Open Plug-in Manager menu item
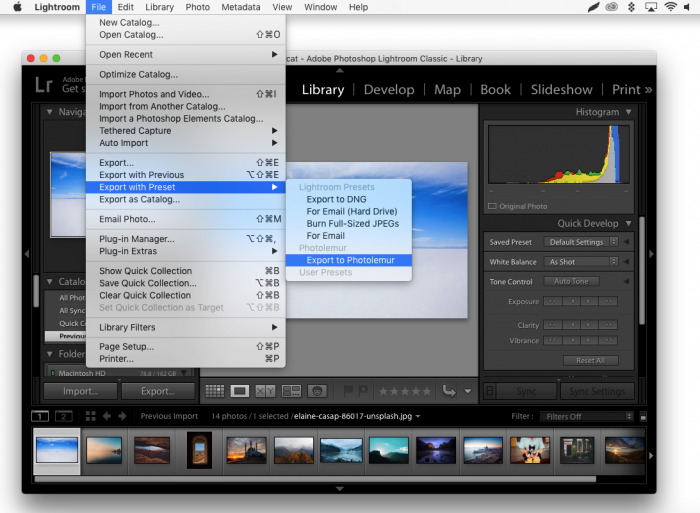The width and height of the screenshot is (700, 513). (186, 239)
